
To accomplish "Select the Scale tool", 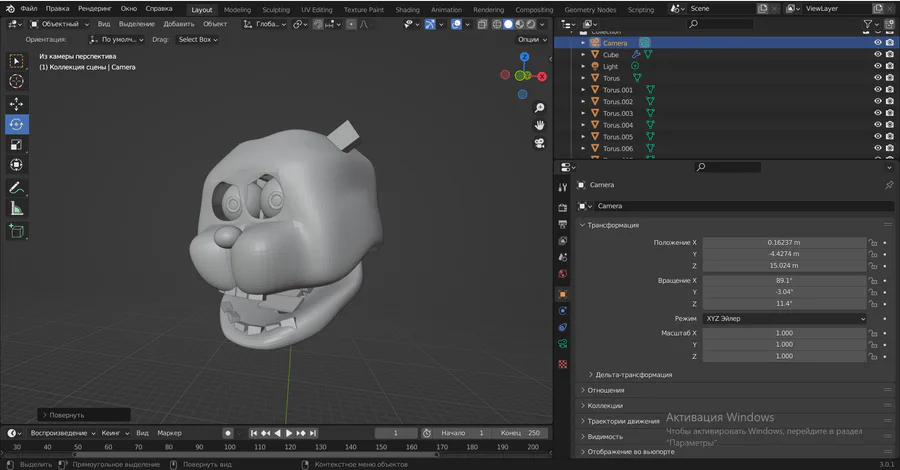I will tap(17, 145).
